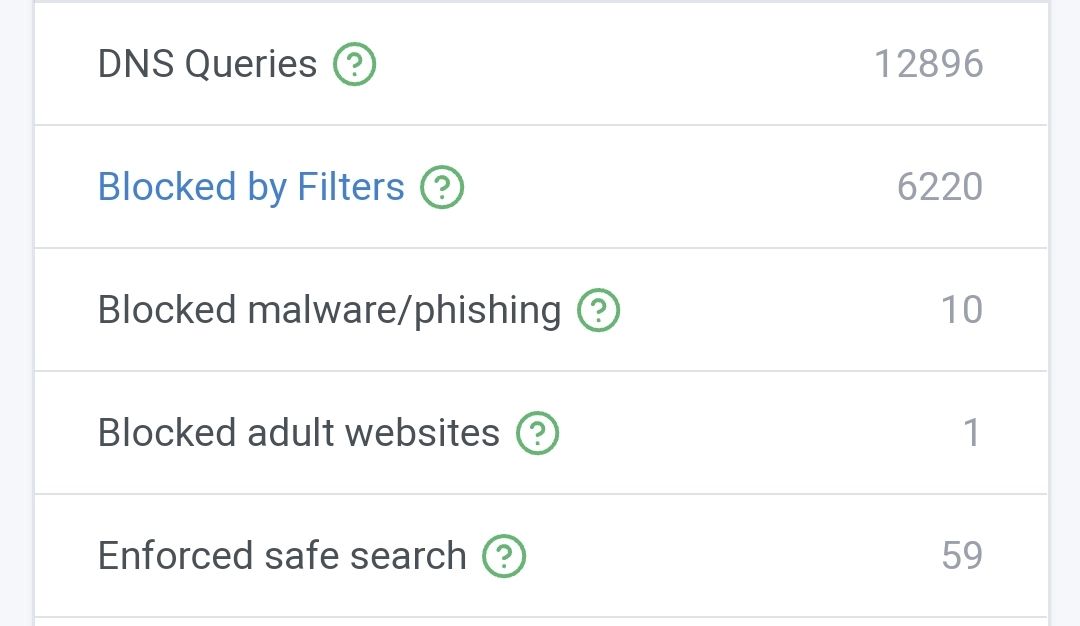Click blank space in the DNS Queries row
This screenshot has width=1080, height=626.
coord(620,64)
